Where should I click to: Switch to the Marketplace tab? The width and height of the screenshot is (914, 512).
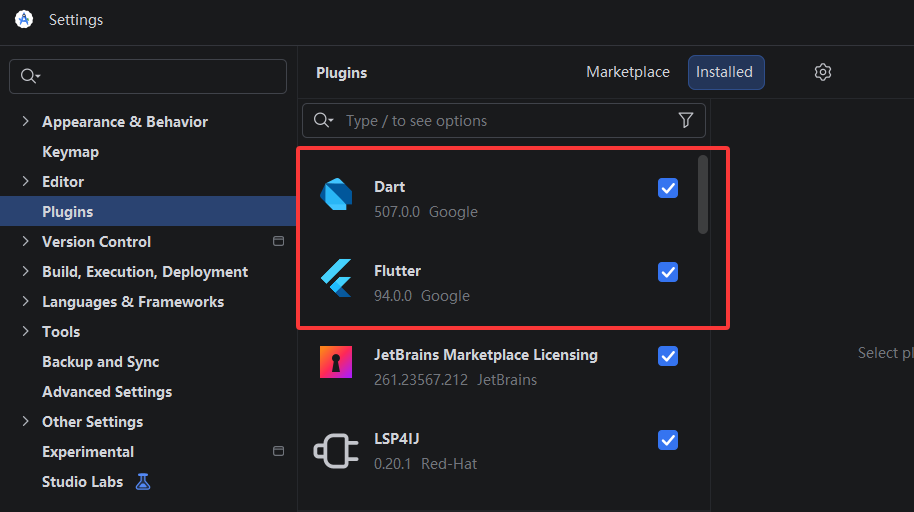coord(628,72)
